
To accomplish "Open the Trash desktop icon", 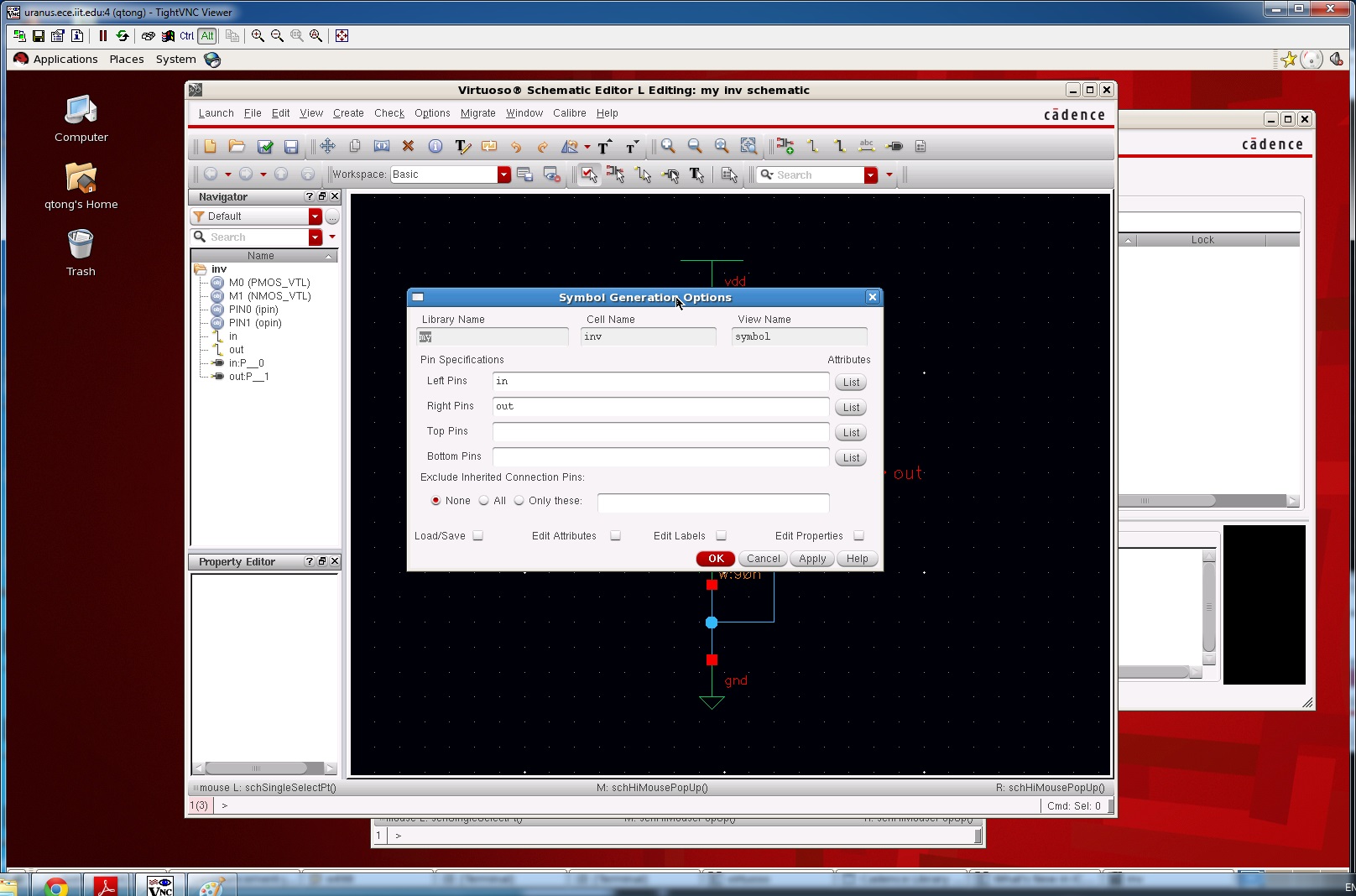I will pyautogui.click(x=81, y=253).
